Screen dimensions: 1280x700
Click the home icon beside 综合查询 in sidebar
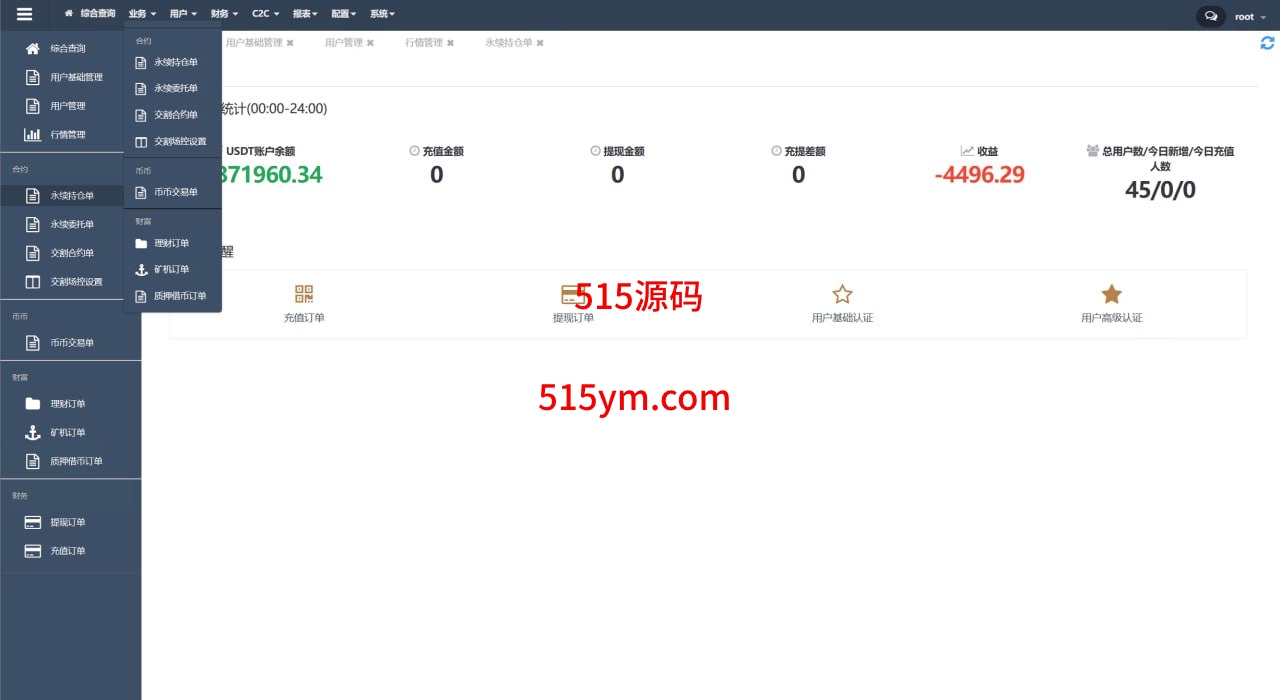33,48
